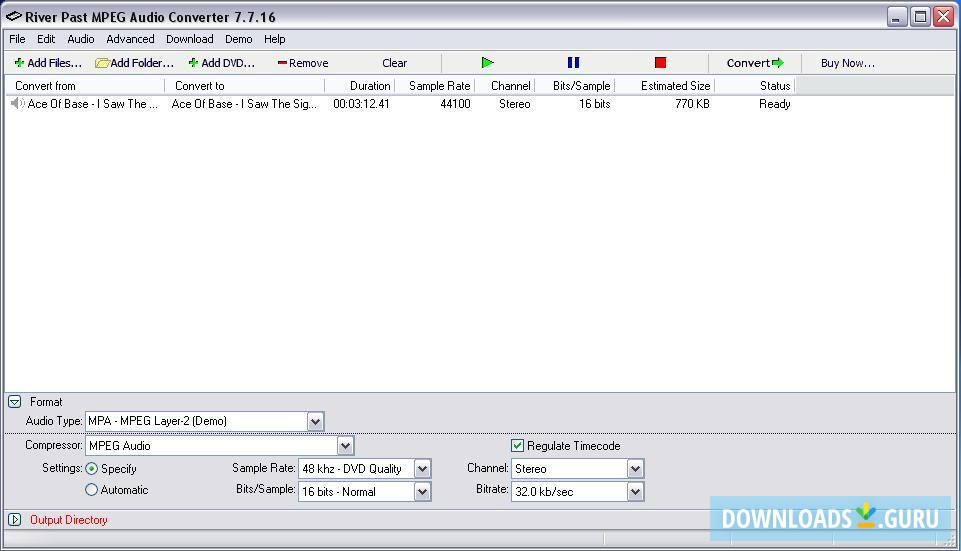Viewport: 961px width, 551px height.
Task: Open the Bits/Sample dropdown
Action: 422,492
